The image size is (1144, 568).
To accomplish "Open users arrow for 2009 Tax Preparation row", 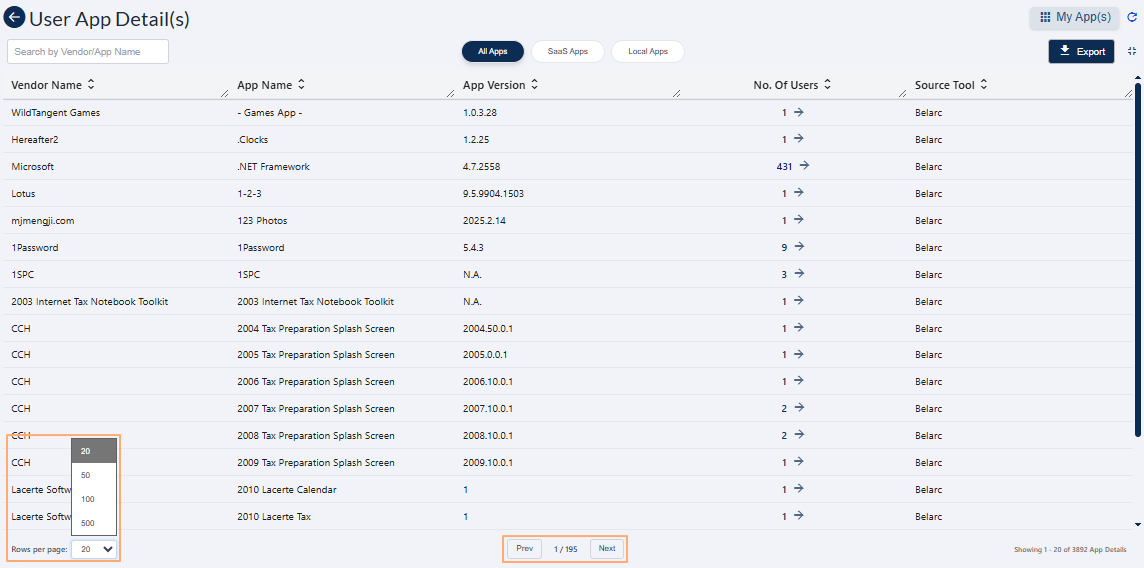I will point(798,462).
